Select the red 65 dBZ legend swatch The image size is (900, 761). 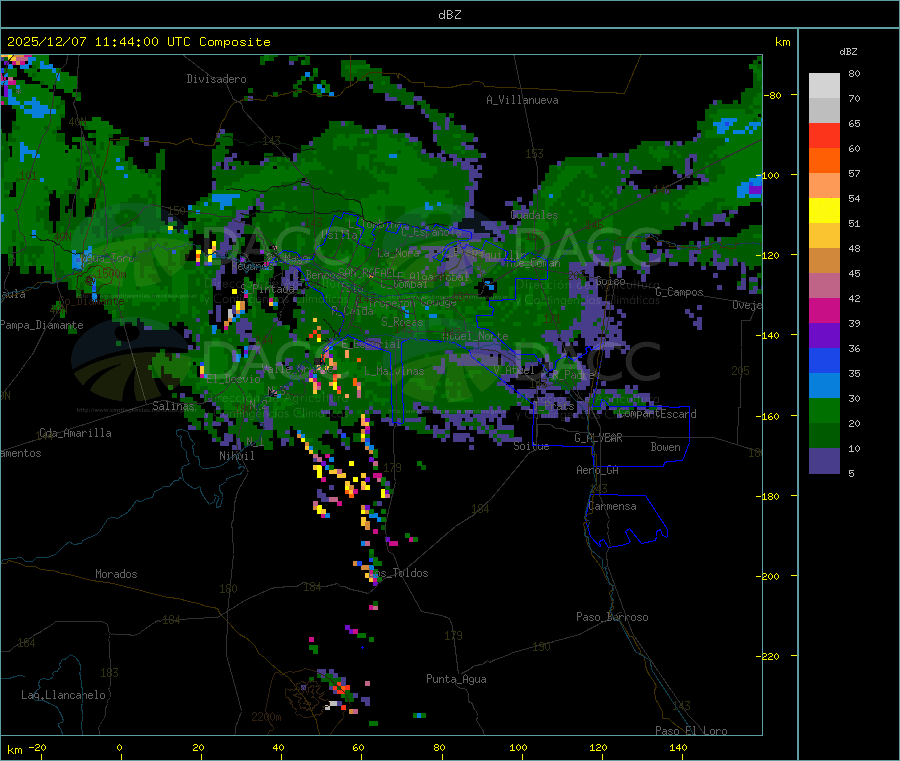point(824,135)
